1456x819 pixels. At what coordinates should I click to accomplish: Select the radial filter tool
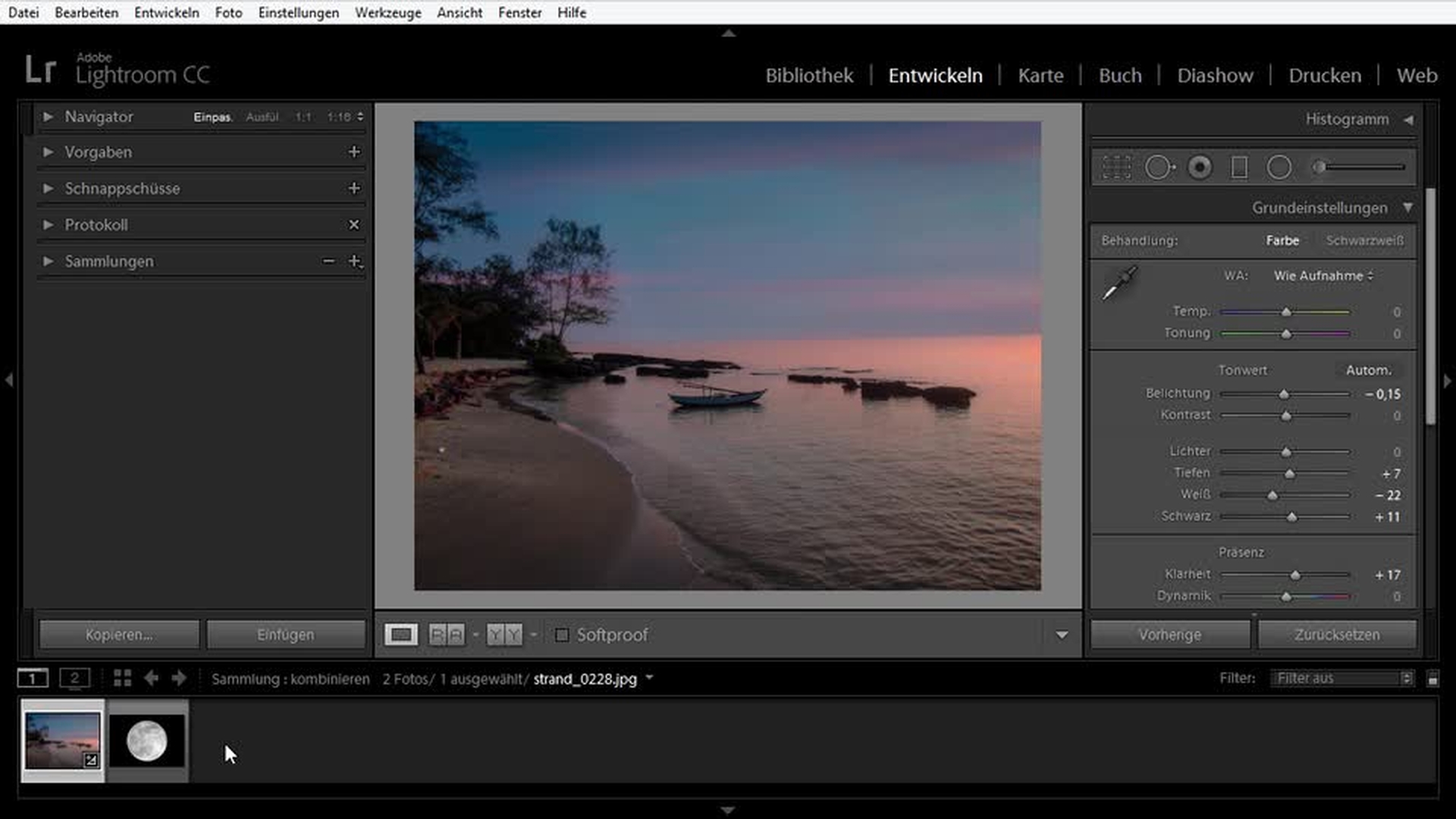point(1279,167)
